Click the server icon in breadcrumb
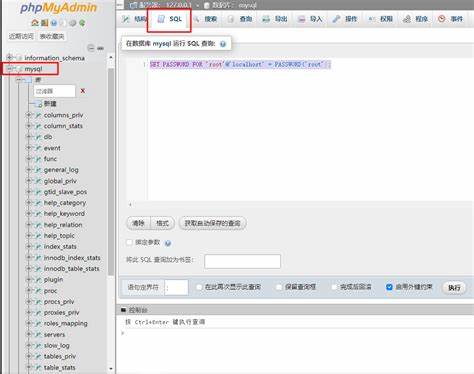This screenshot has width=474, height=374. [x=133, y=5]
